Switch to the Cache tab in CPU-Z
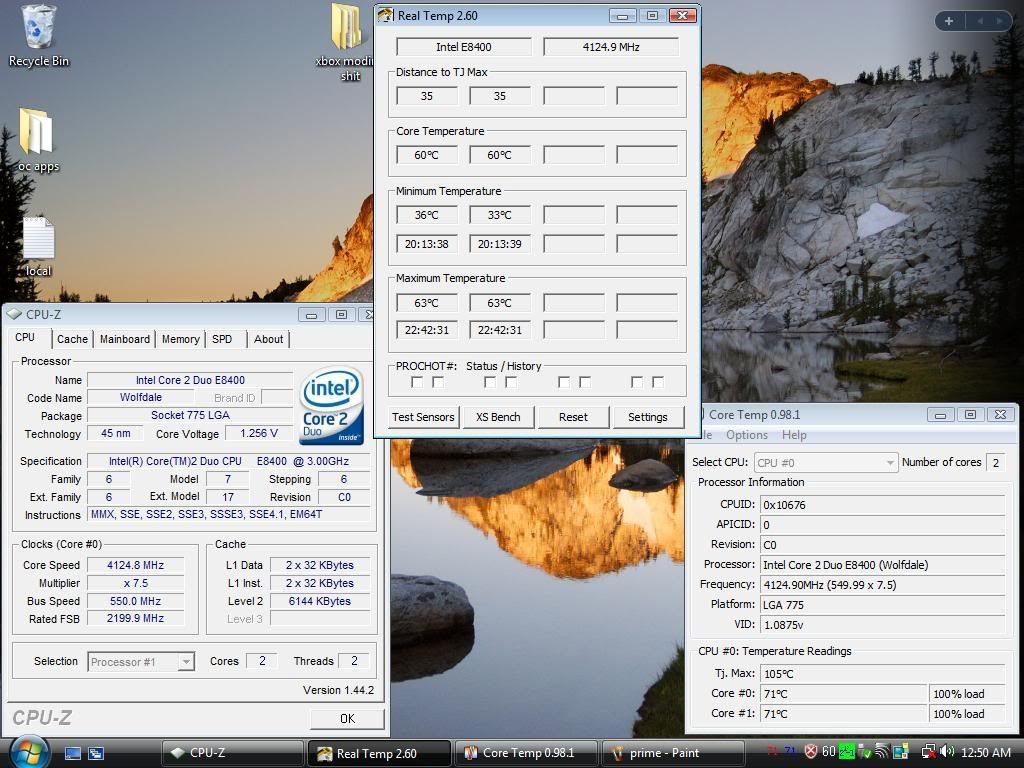The height and width of the screenshot is (768, 1024). 72,339
